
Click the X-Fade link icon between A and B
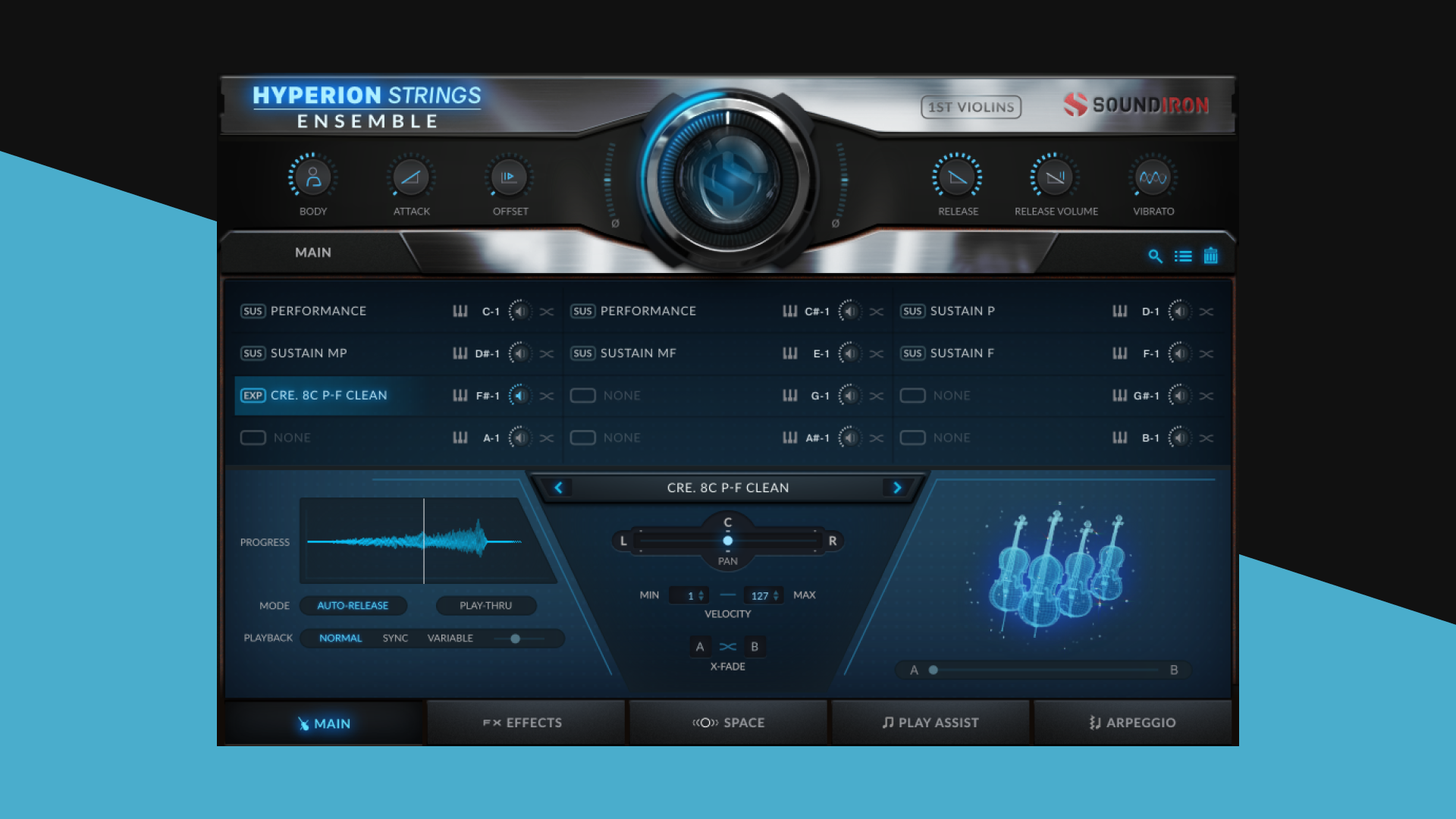(x=728, y=647)
